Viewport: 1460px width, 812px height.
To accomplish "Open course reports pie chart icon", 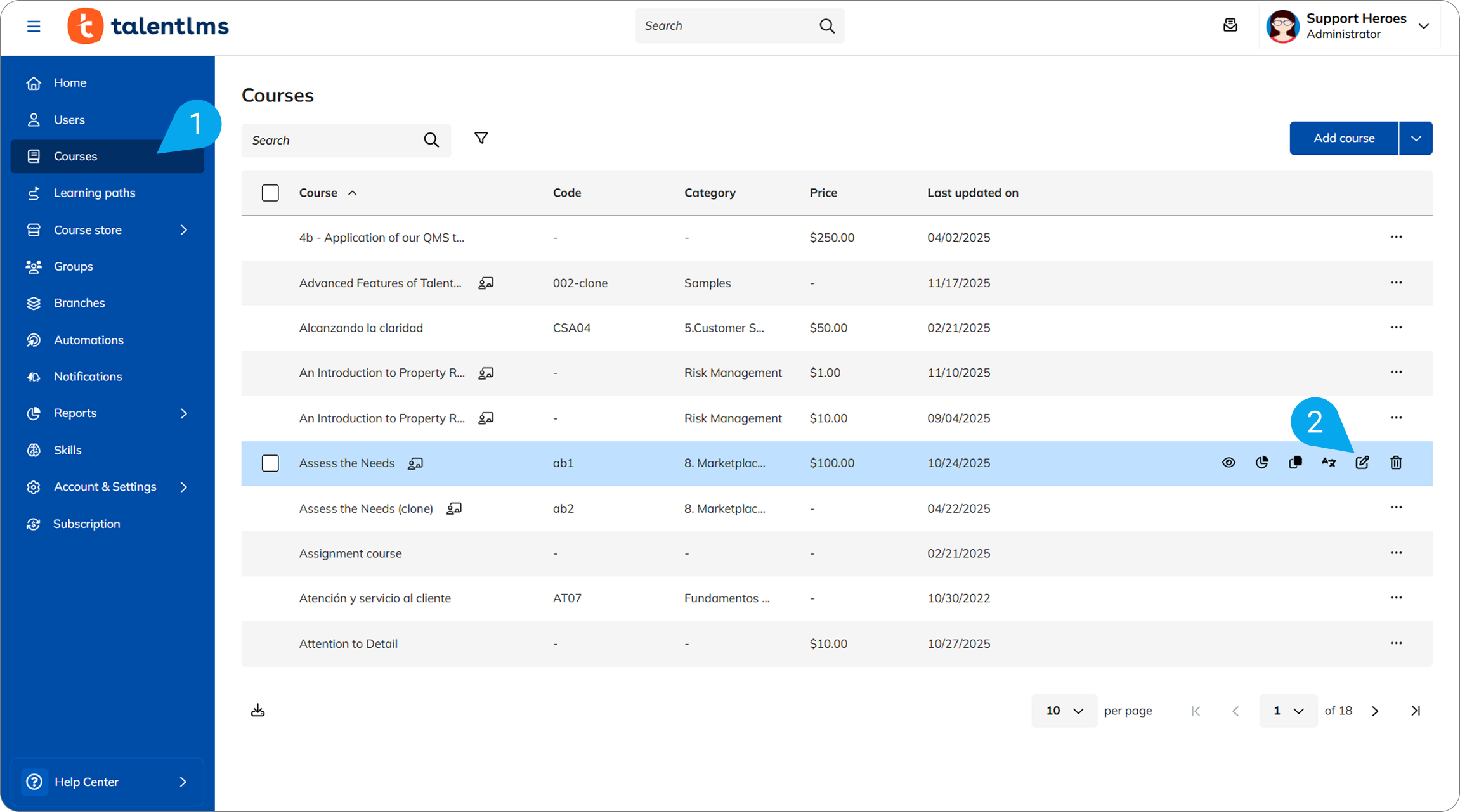I will click(x=1261, y=463).
